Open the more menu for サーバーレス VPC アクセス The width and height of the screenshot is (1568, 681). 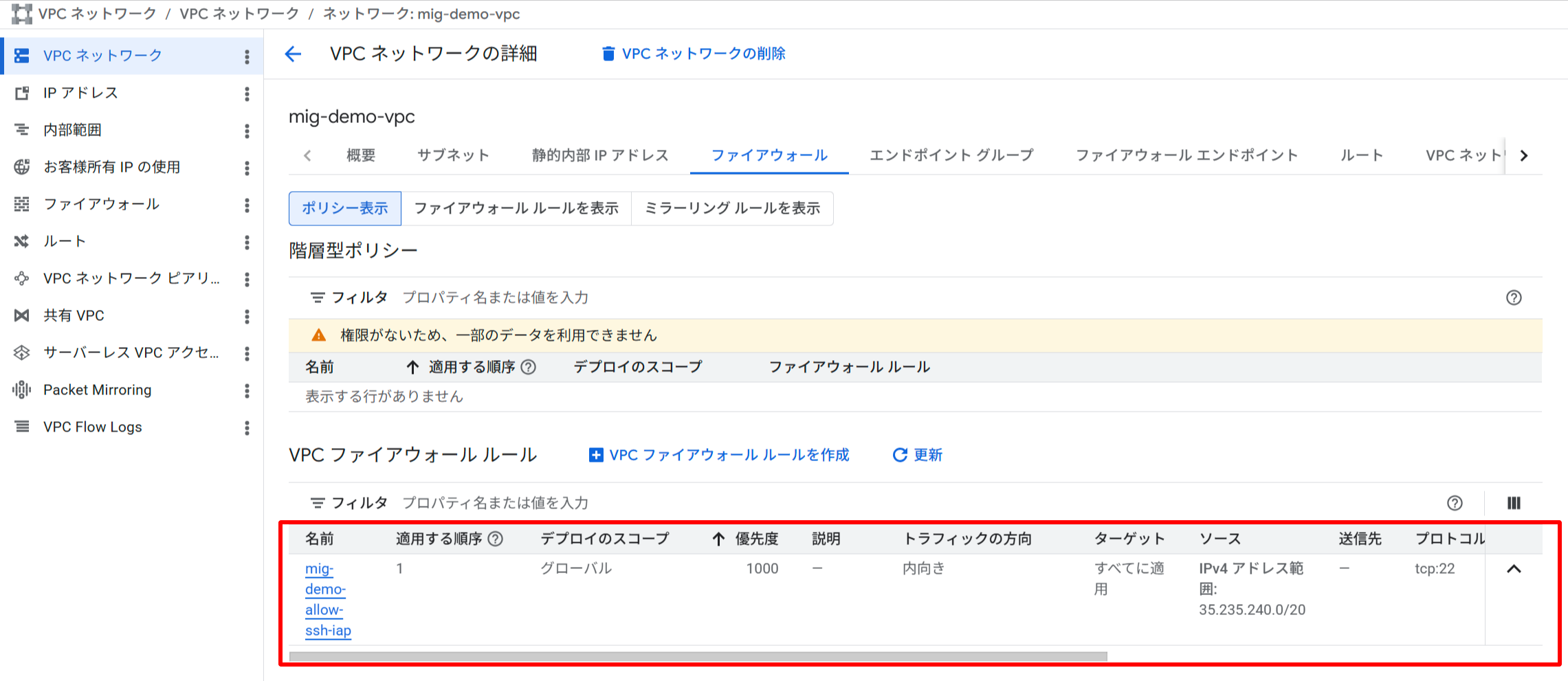click(x=247, y=353)
